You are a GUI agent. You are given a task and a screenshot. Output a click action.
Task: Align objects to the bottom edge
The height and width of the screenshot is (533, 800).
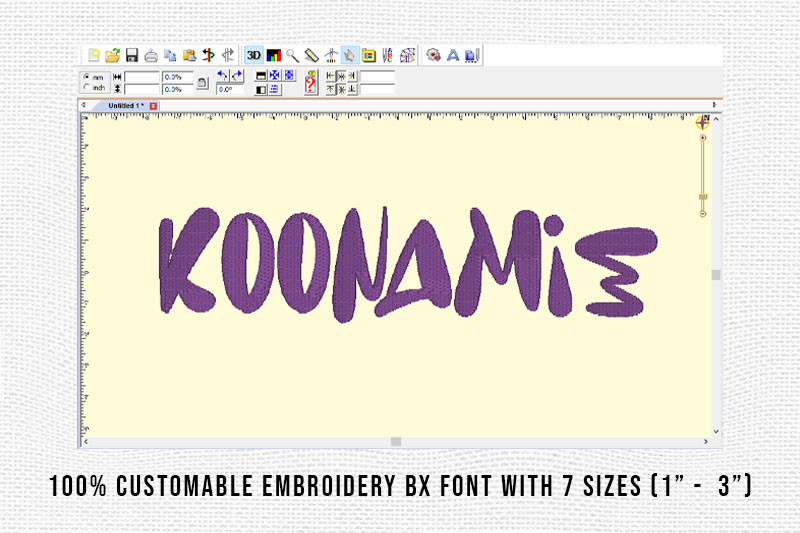click(x=352, y=90)
